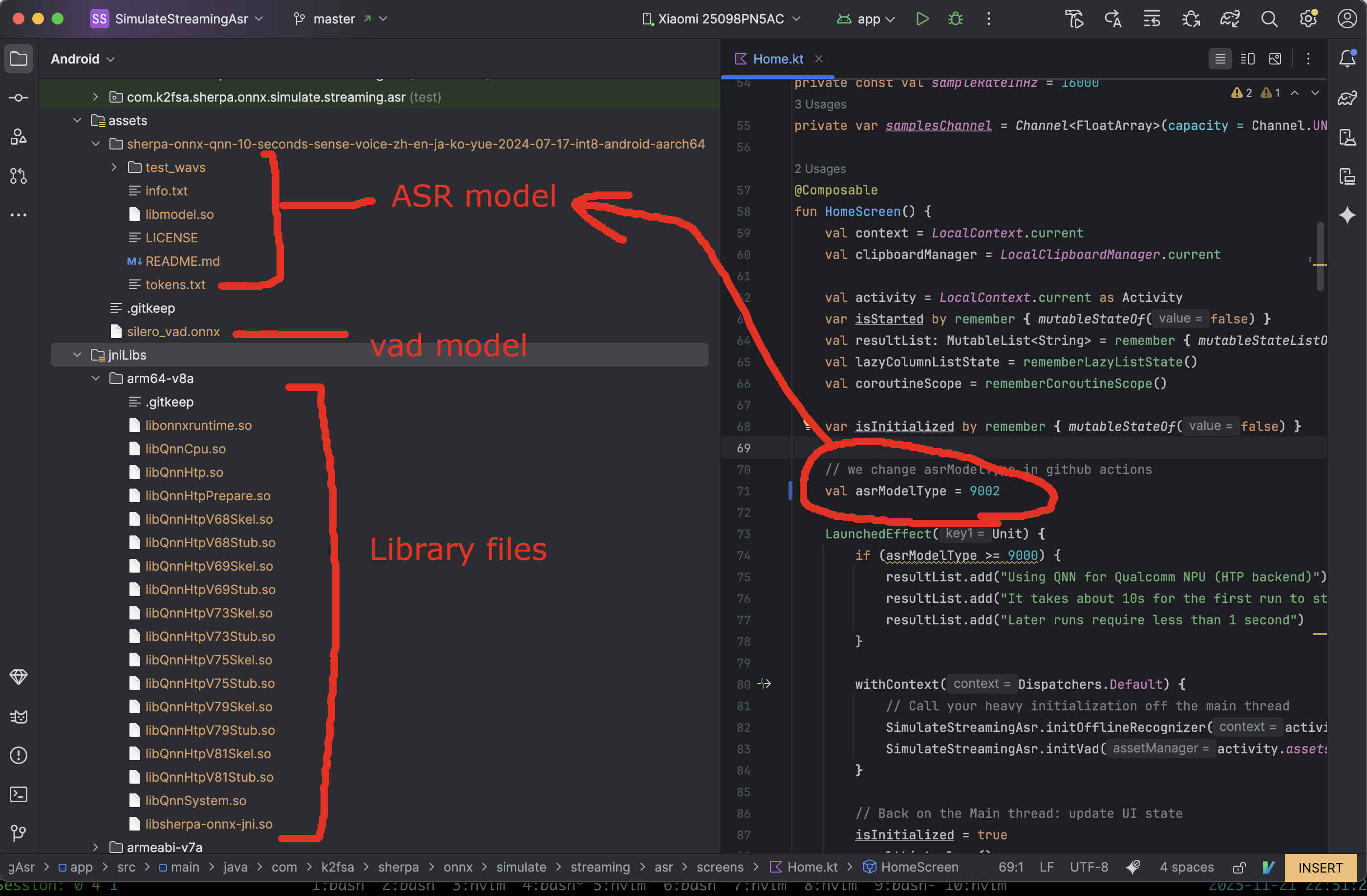Click HomeScreen in the breadcrumb bar

pyautogui.click(x=919, y=867)
